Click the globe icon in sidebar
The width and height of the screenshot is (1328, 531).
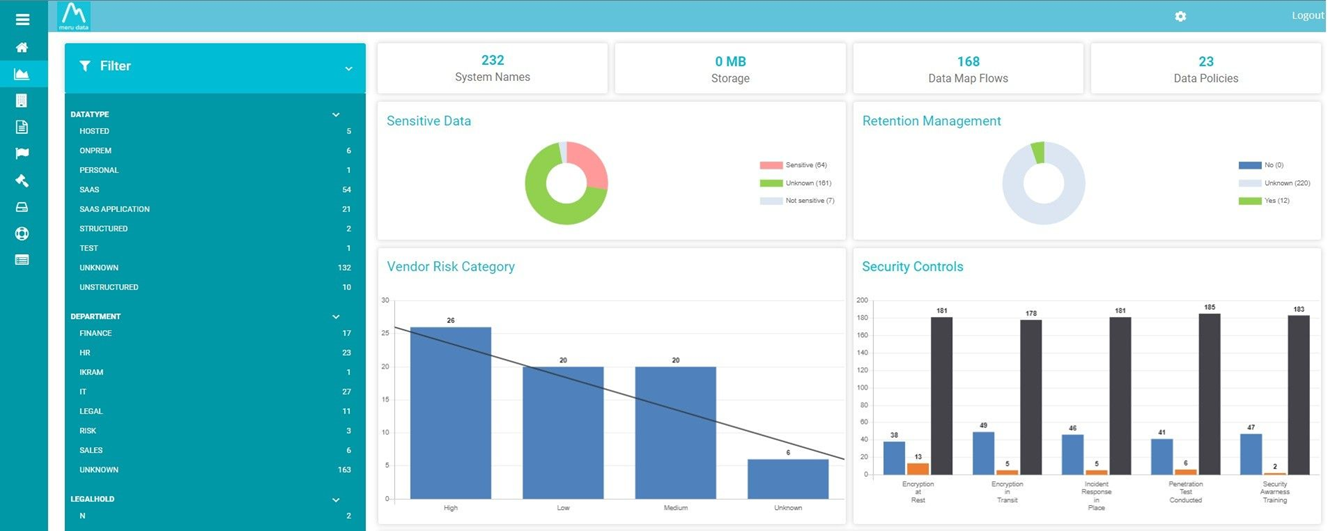point(22,233)
